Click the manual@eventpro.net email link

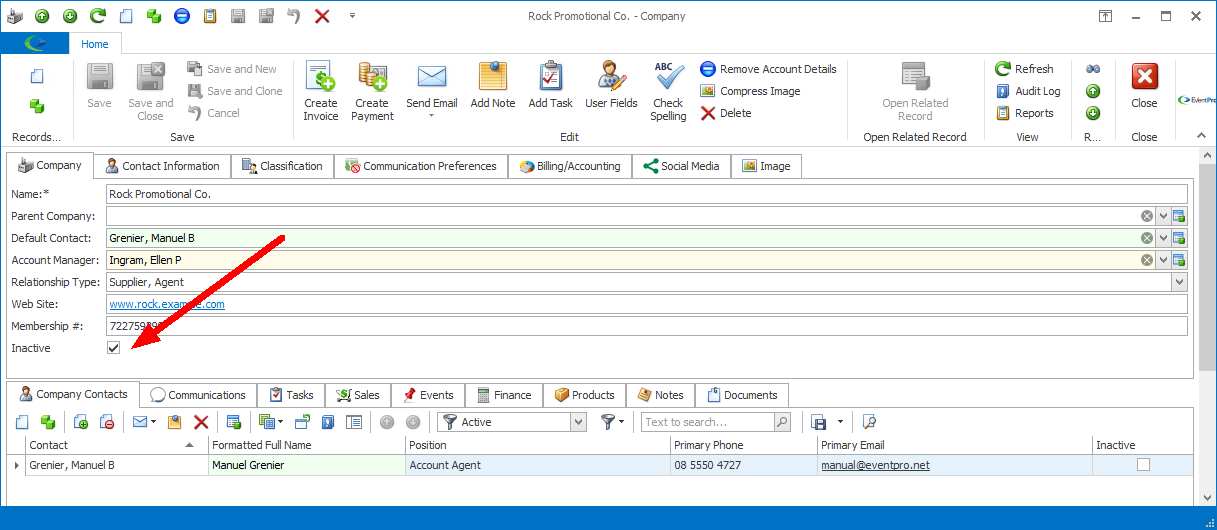[x=875, y=465]
